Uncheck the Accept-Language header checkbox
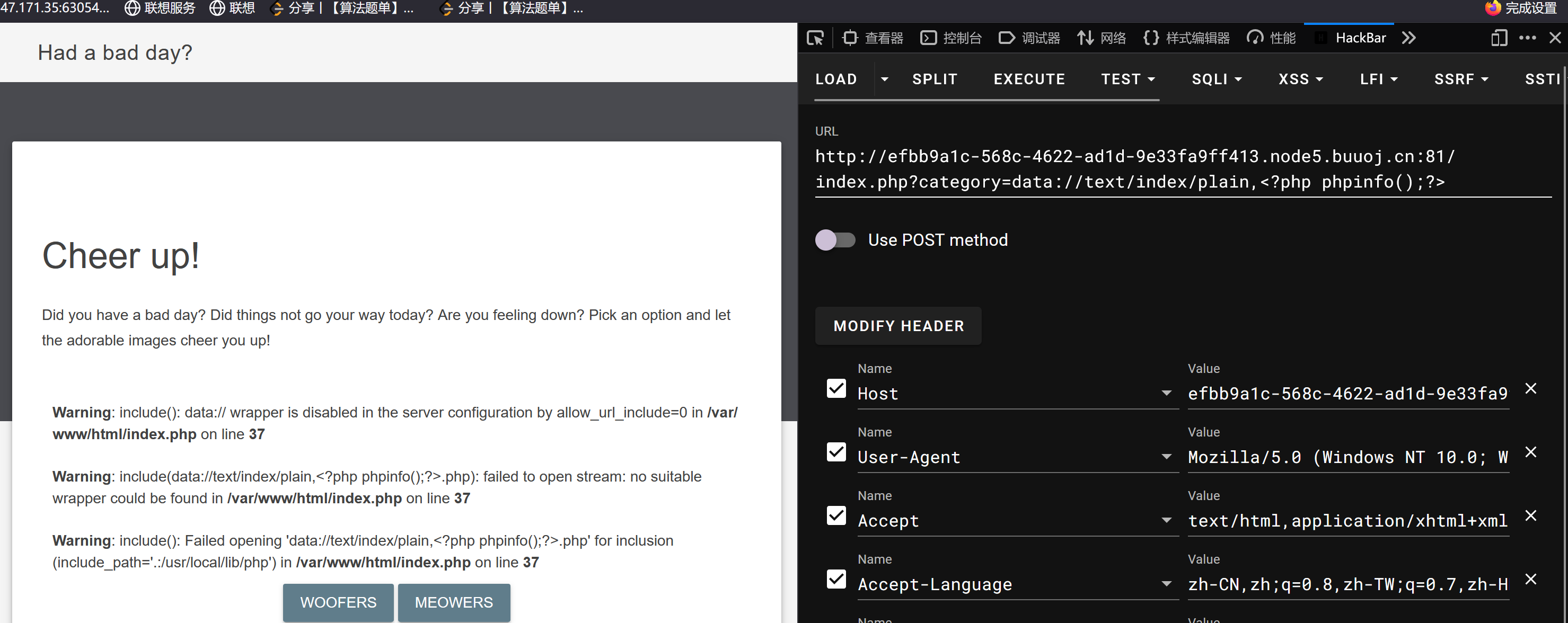The width and height of the screenshot is (1568, 623). [836, 579]
